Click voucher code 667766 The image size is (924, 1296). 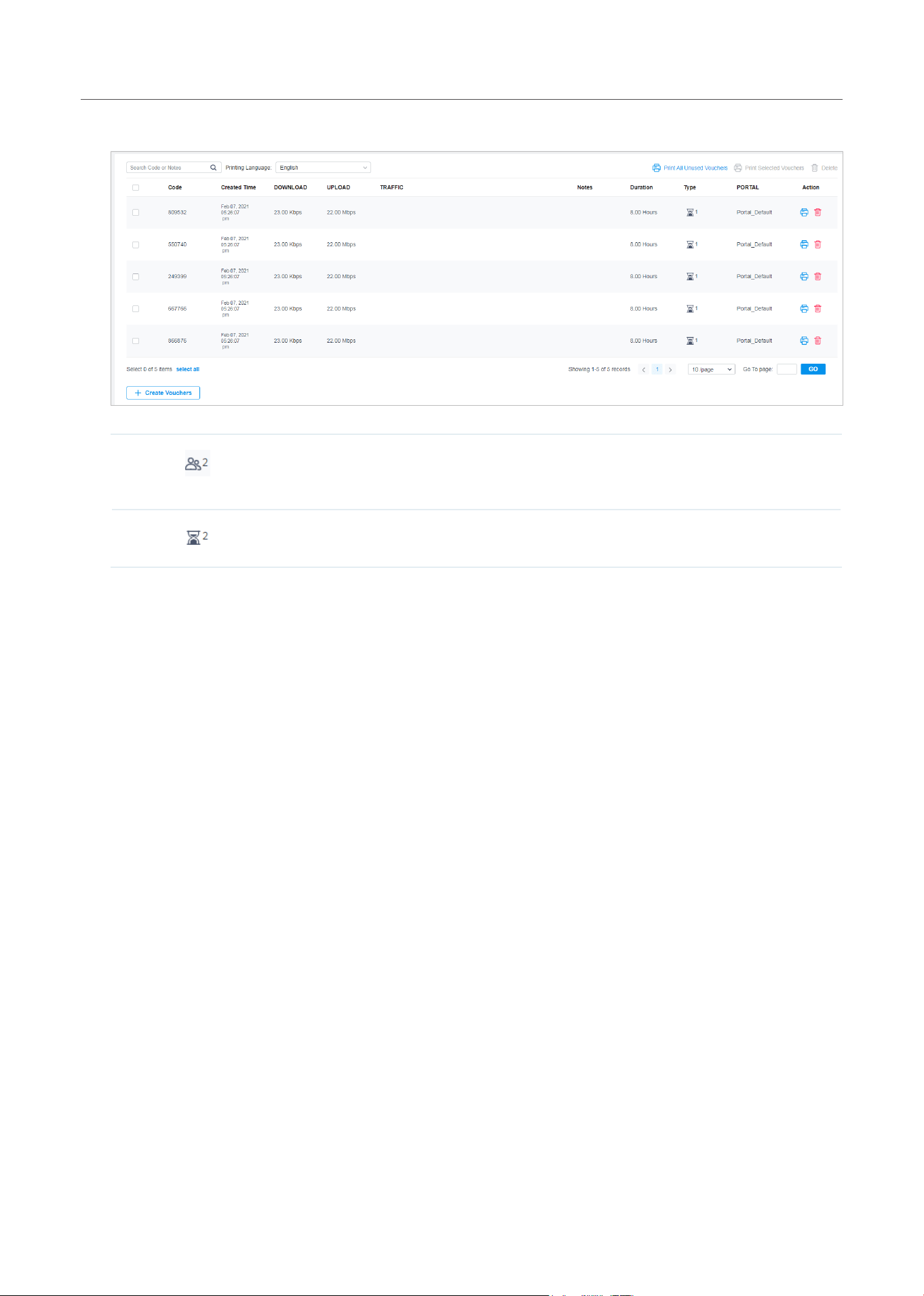(x=177, y=309)
